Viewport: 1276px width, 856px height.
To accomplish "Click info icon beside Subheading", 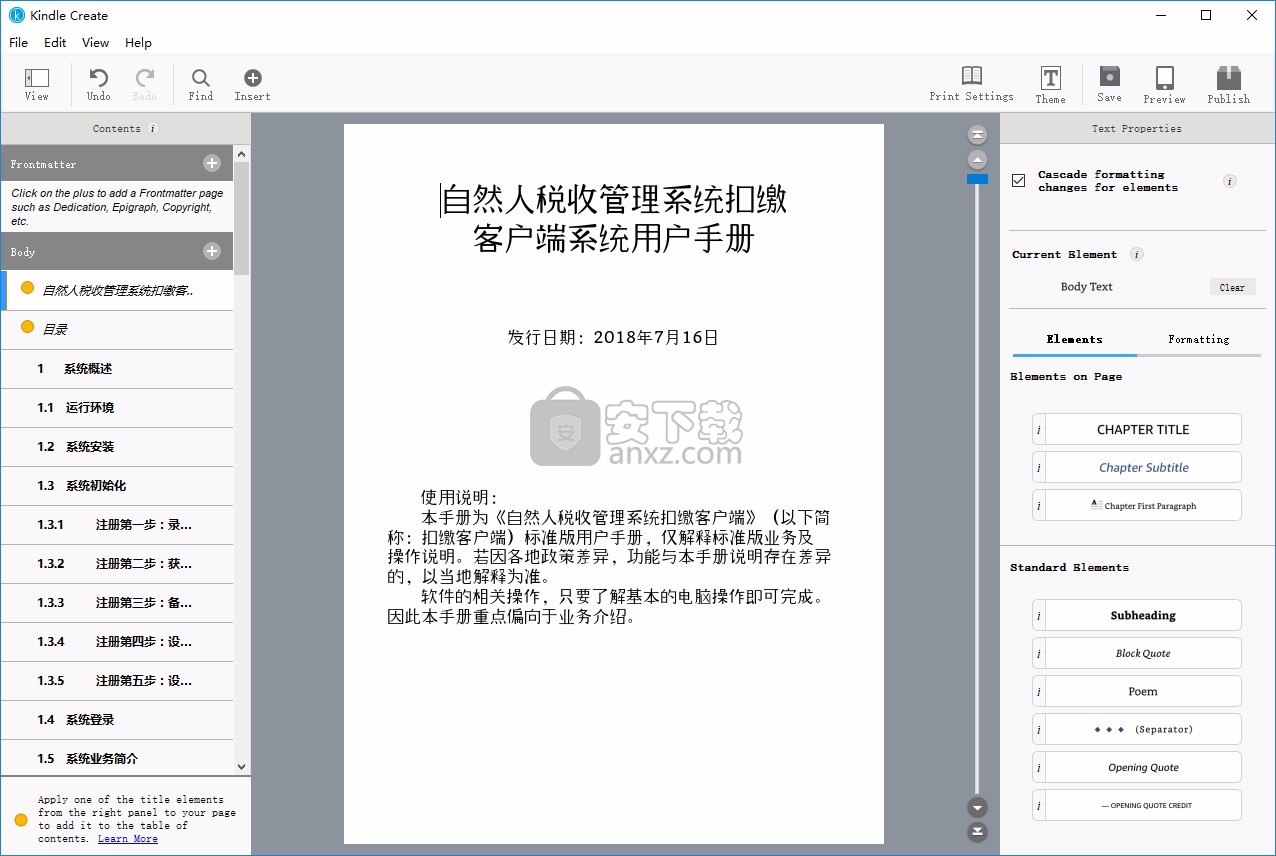I will [1039, 615].
